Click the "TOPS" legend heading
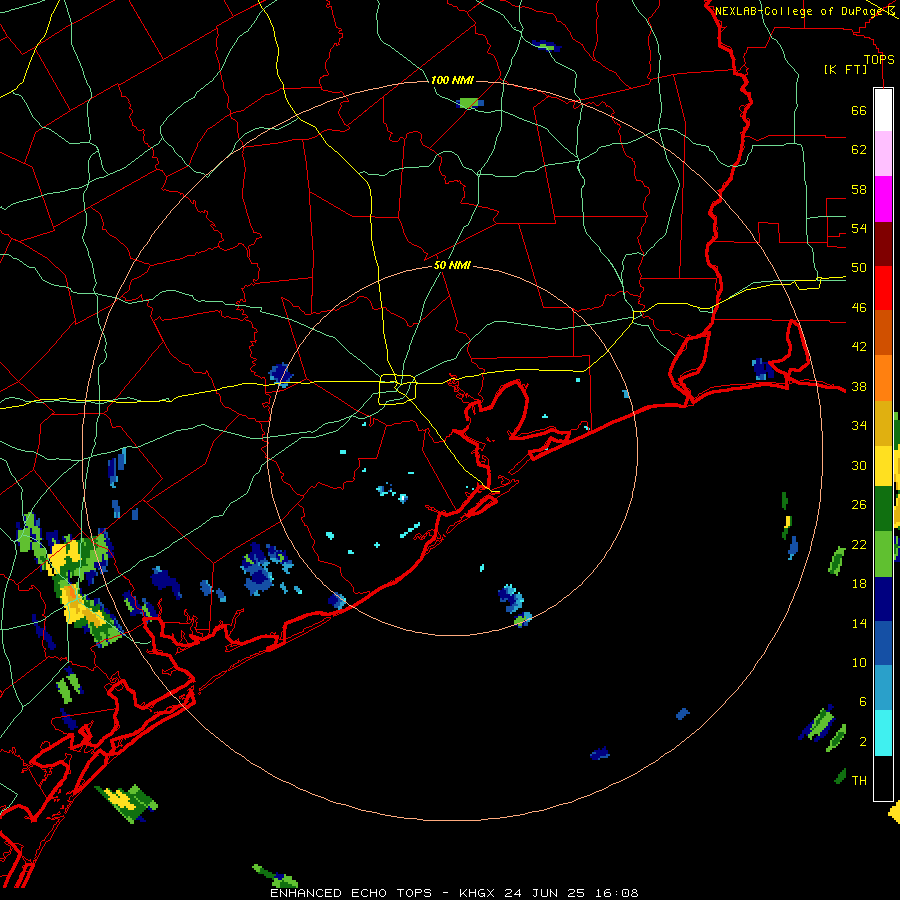Screen dimensions: 900x900 coord(879,59)
